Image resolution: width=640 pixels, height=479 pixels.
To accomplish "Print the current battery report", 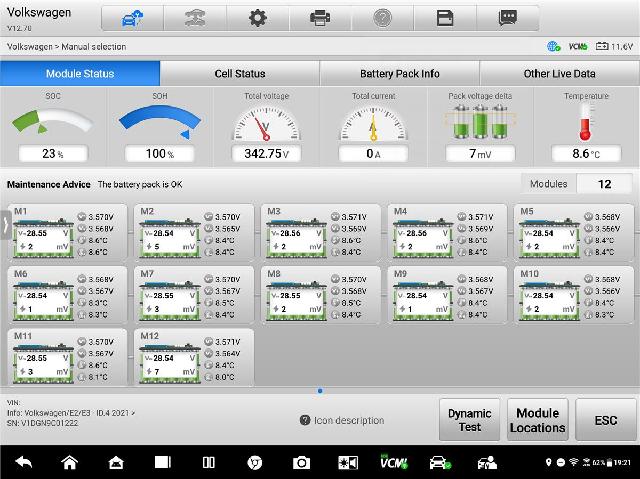I will 320,18.
